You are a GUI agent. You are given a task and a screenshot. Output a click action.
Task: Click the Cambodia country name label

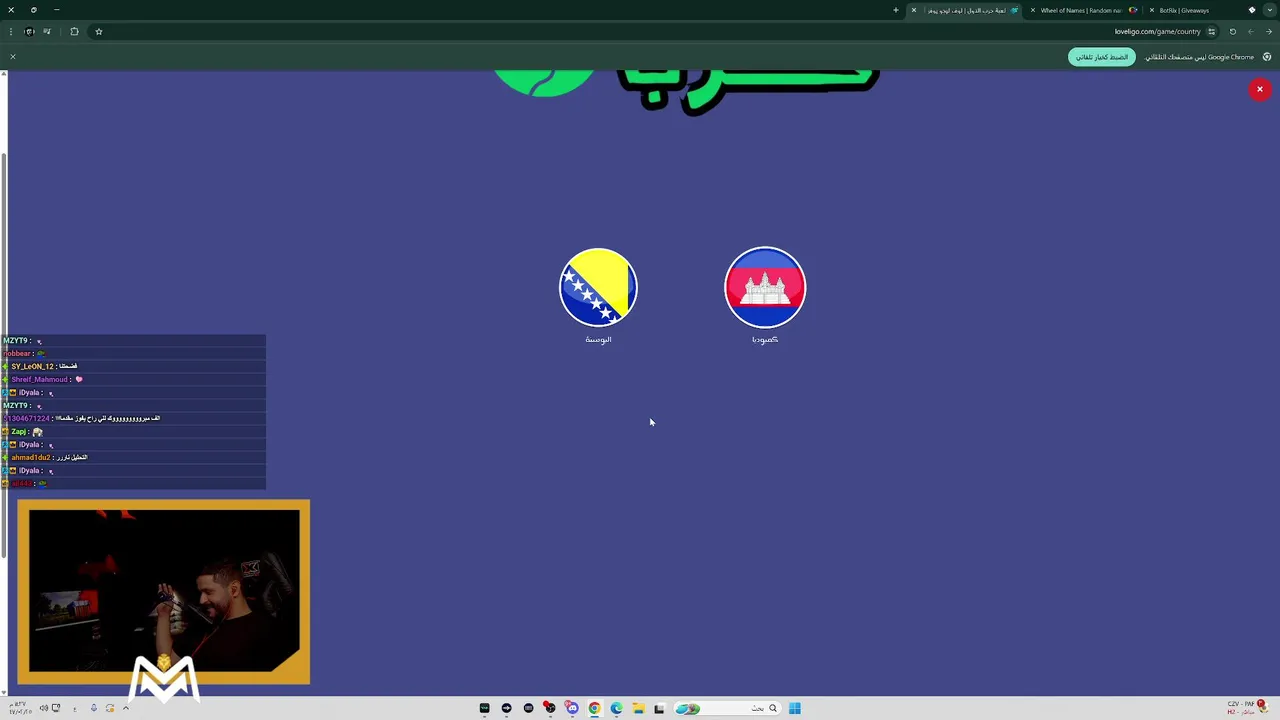(x=765, y=339)
